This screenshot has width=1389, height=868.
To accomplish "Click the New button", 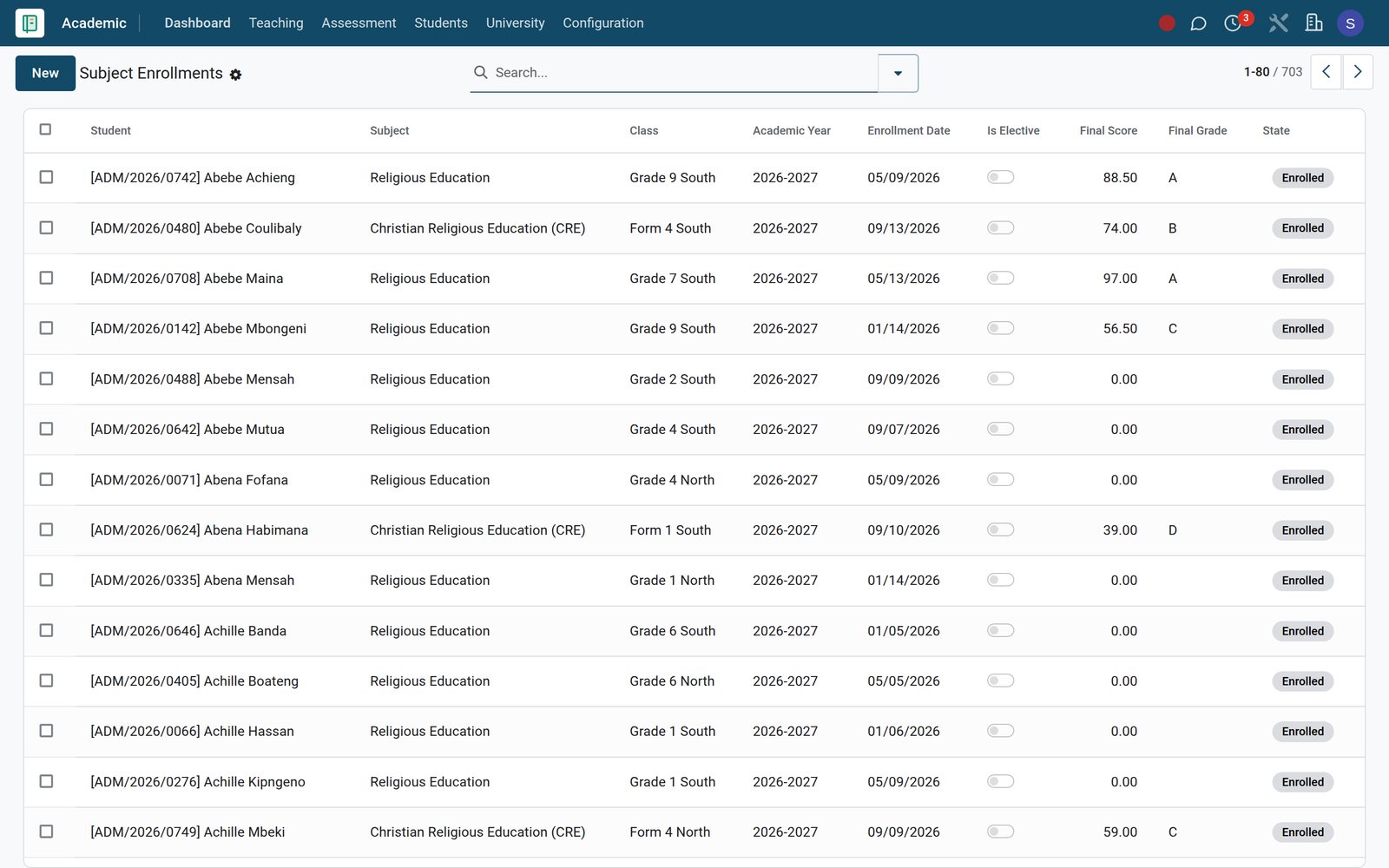I will (x=45, y=73).
